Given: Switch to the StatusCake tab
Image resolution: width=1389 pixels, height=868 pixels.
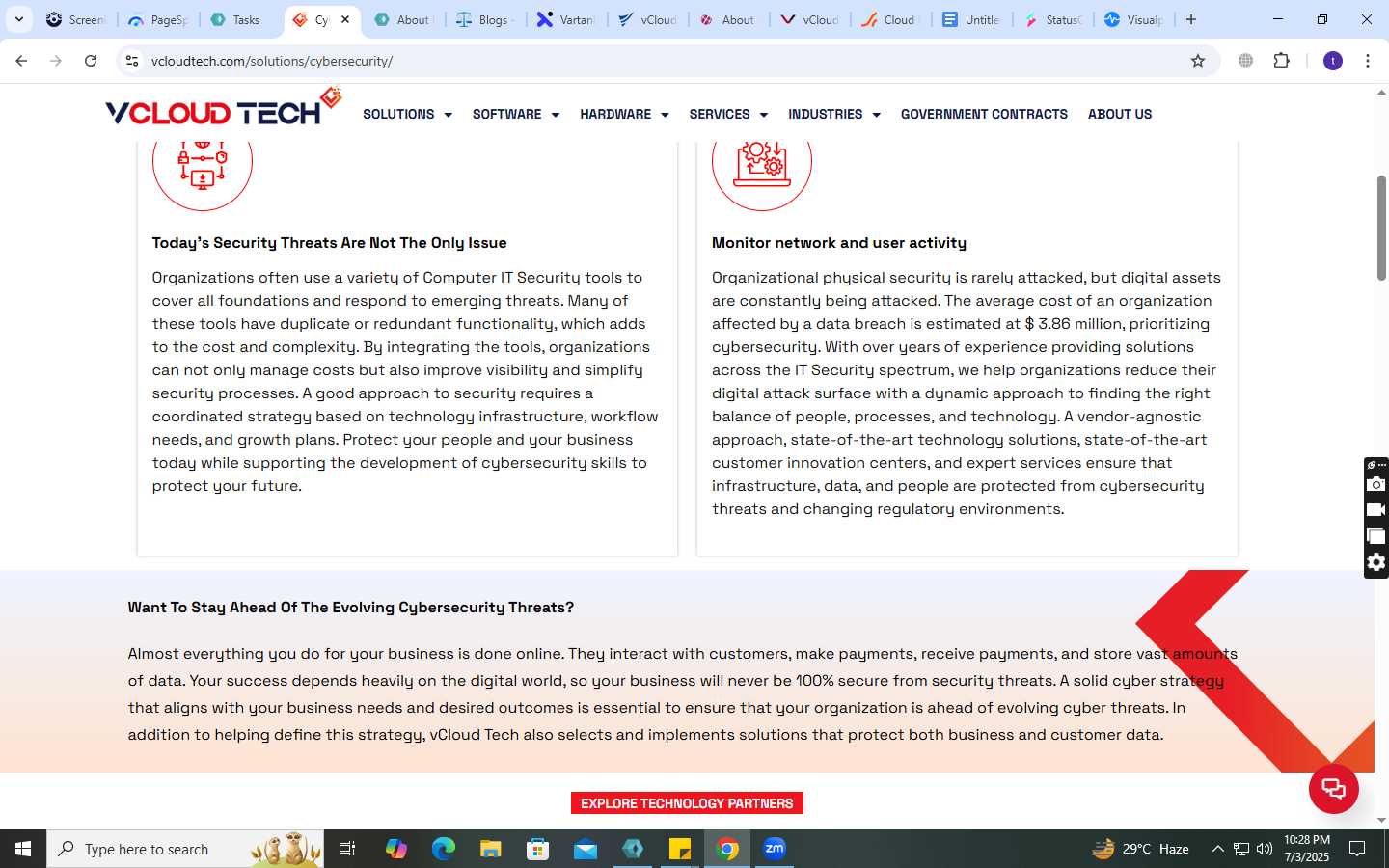Looking at the screenshot, I should click(1054, 19).
